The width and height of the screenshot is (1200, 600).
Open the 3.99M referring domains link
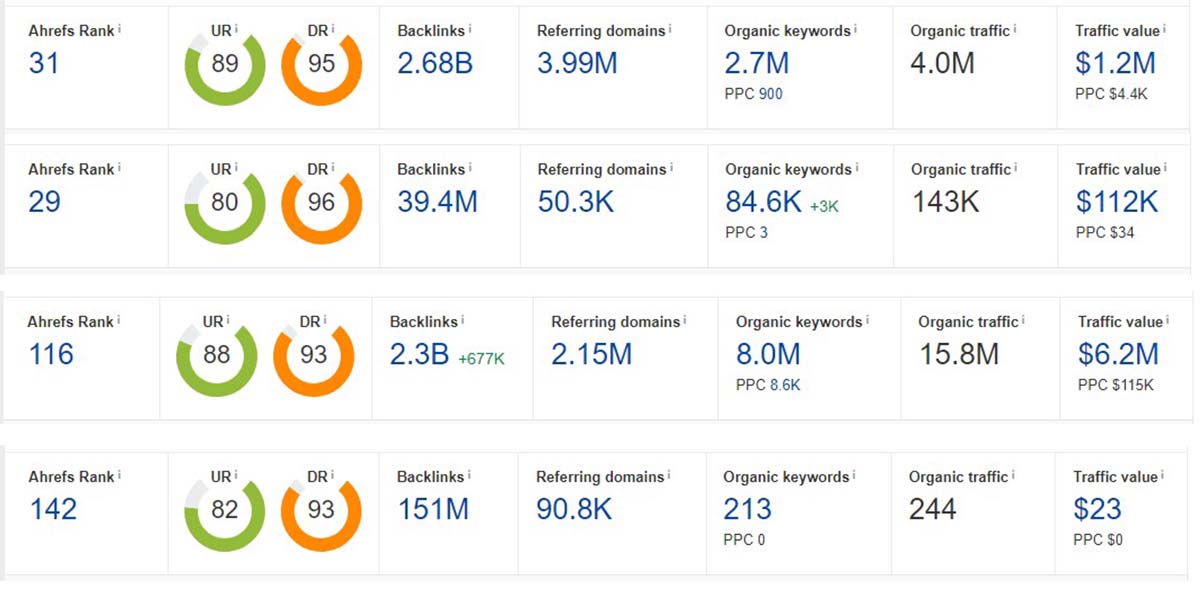point(577,64)
